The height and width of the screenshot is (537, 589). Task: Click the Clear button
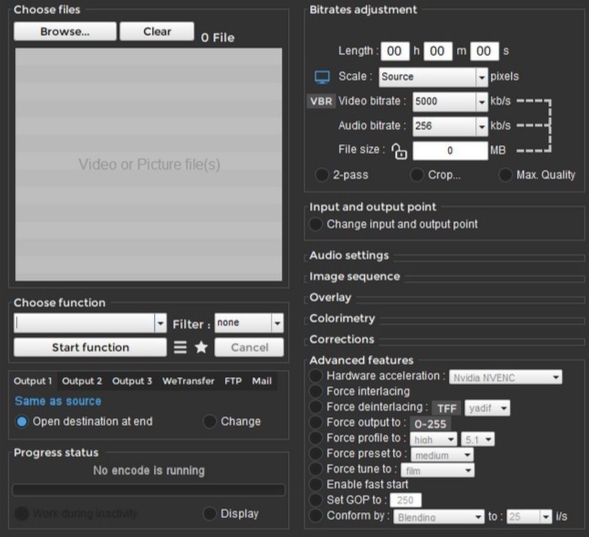click(x=157, y=31)
